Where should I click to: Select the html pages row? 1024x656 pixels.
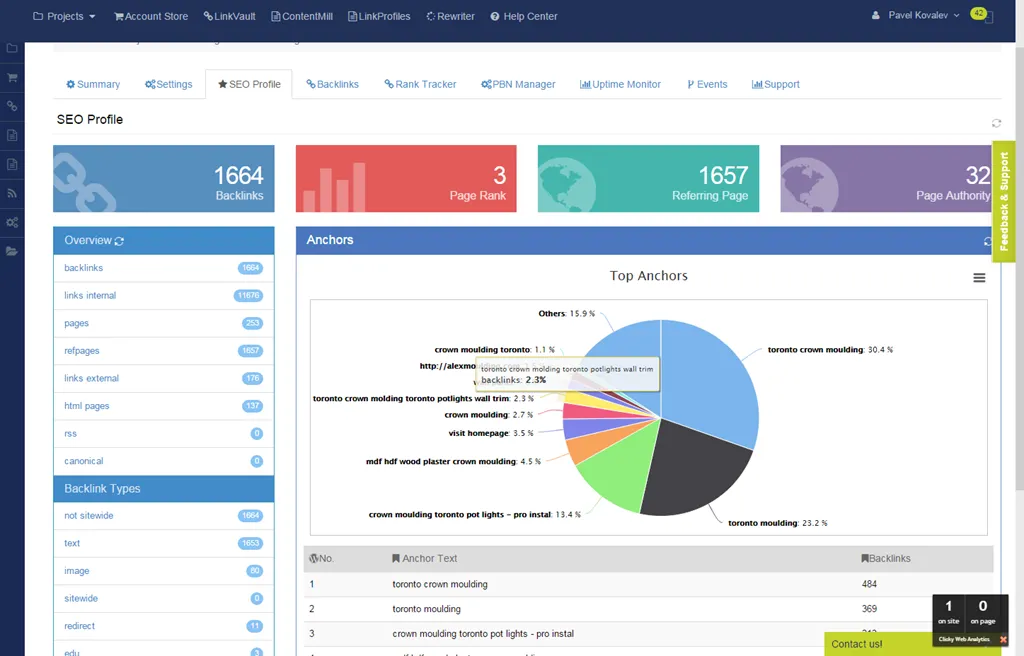pyautogui.click(x=164, y=406)
